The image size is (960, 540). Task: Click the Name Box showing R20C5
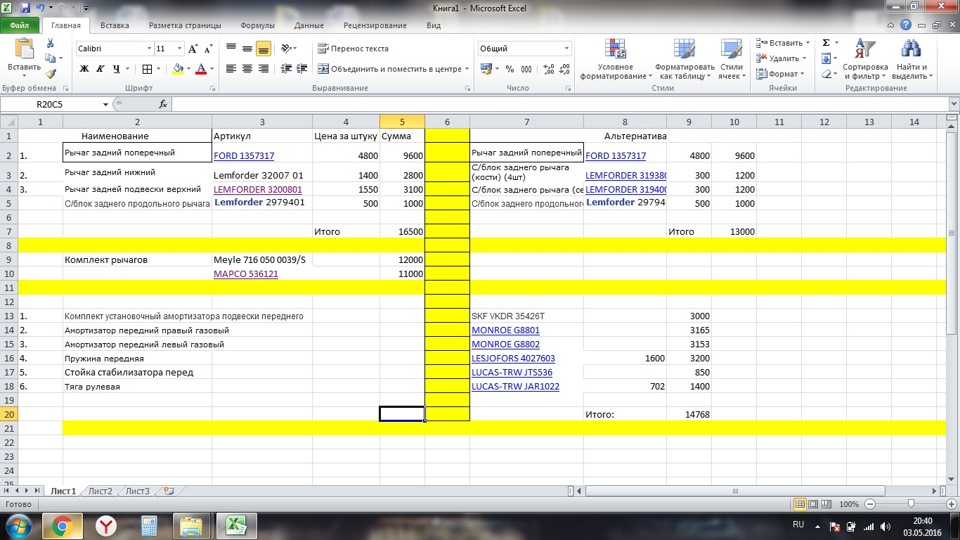(x=50, y=105)
